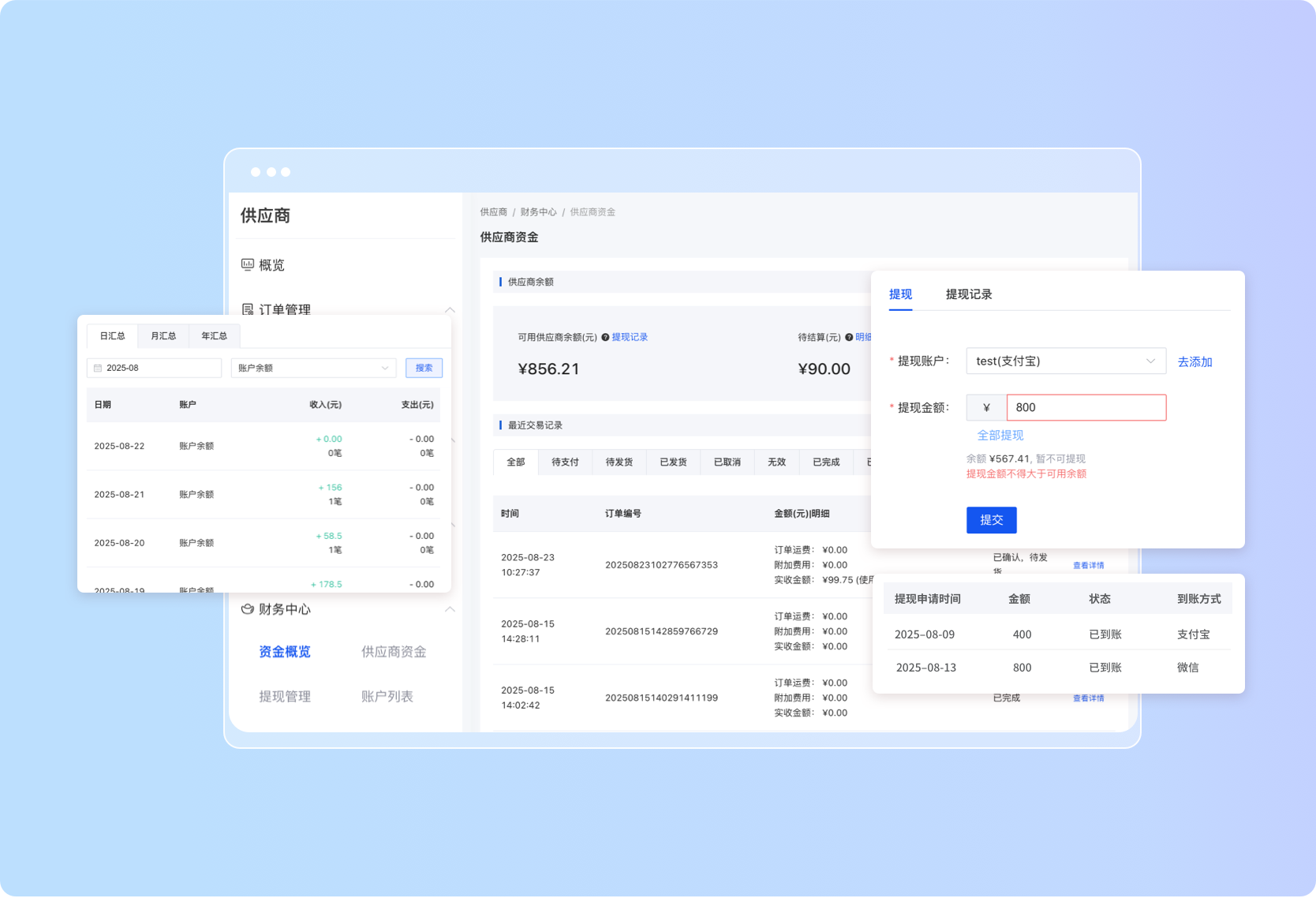
Task: Switch to the 提现记录 tab in withdrawal panel
Action: point(968,294)
